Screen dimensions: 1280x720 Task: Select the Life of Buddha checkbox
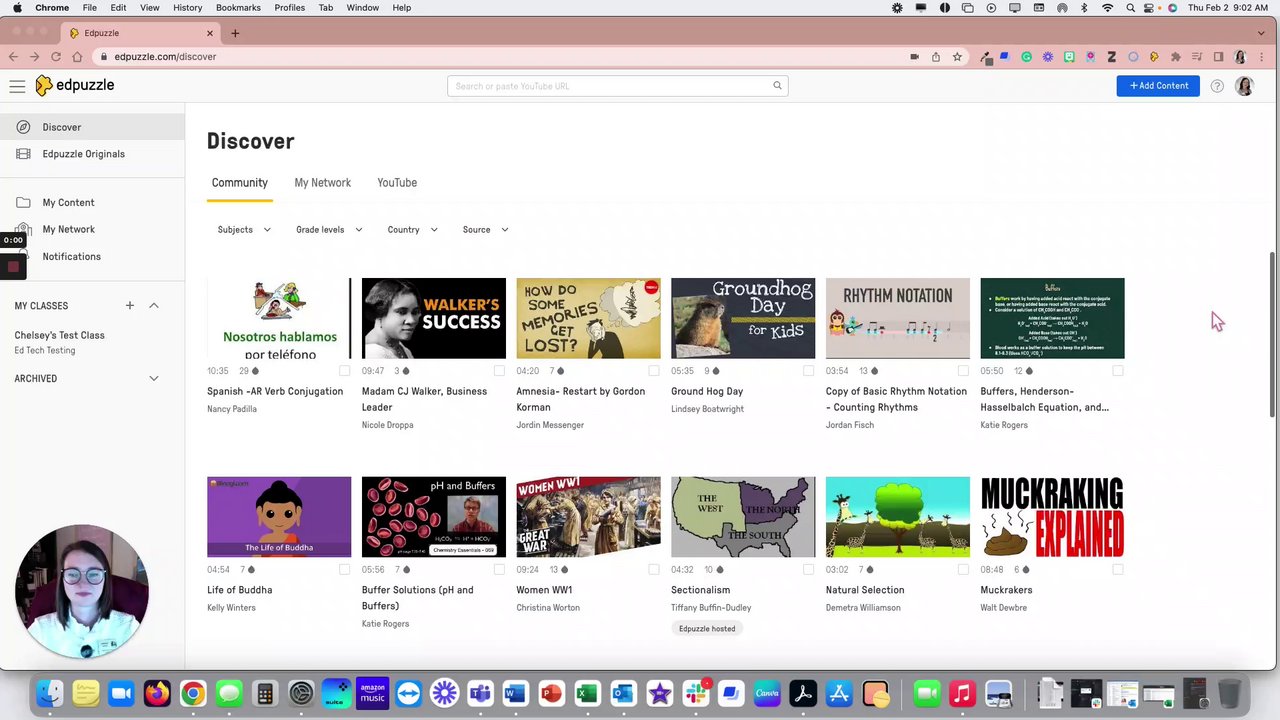click(x=344, y=570)
